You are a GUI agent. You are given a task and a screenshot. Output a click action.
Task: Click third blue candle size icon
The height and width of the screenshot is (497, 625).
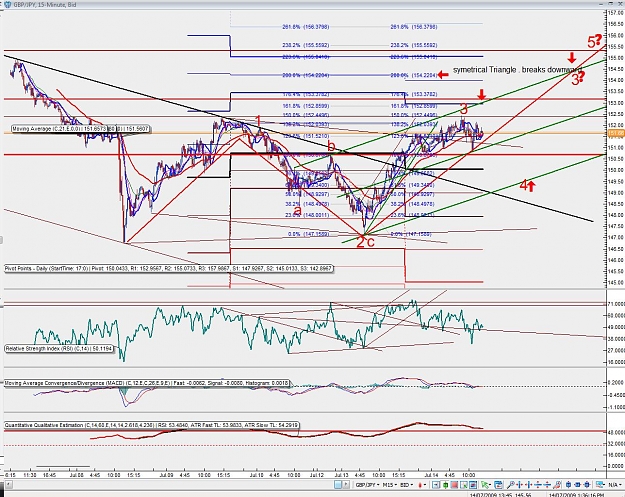pyautogui.click(x=587, y=485)
